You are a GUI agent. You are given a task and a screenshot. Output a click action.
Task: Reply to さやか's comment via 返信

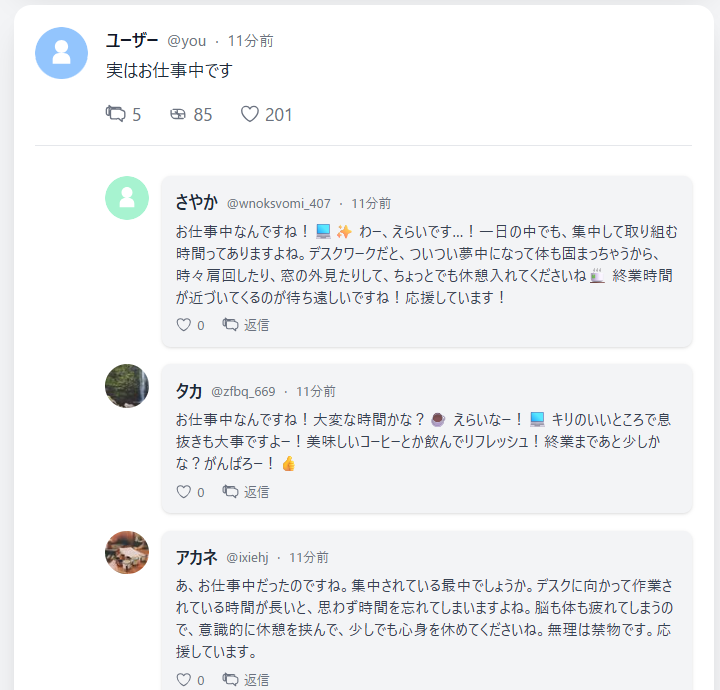(246, 325)
